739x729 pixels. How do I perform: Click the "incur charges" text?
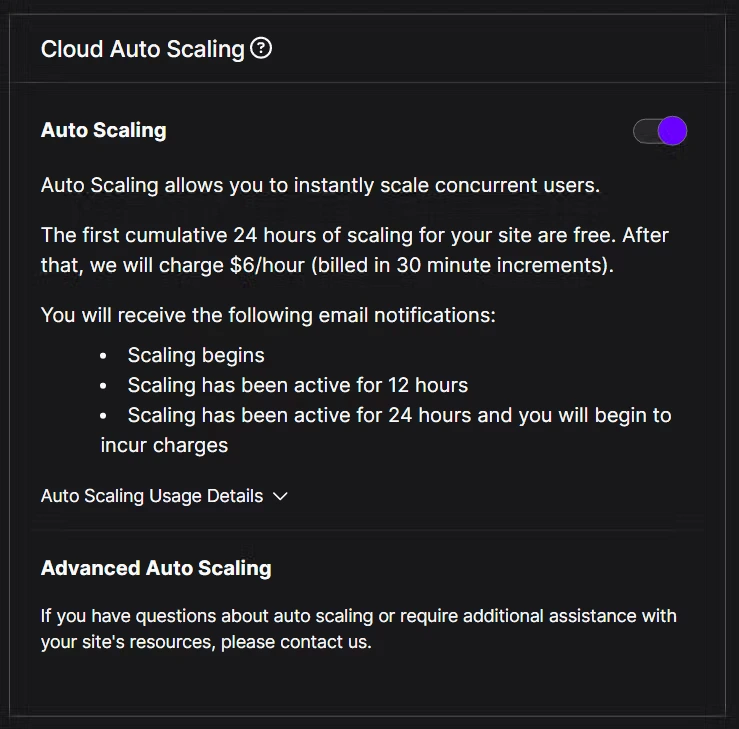pyautogui.click(x=164, y=445)
